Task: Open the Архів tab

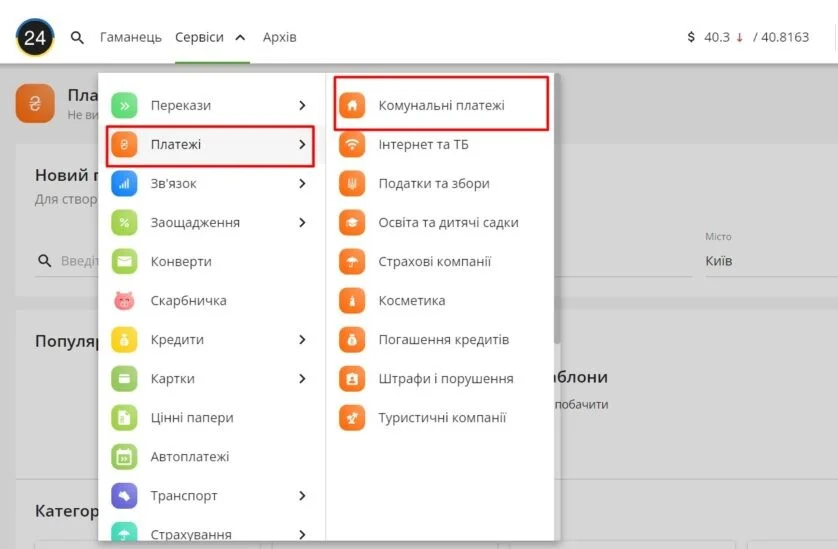Action: 280,37
